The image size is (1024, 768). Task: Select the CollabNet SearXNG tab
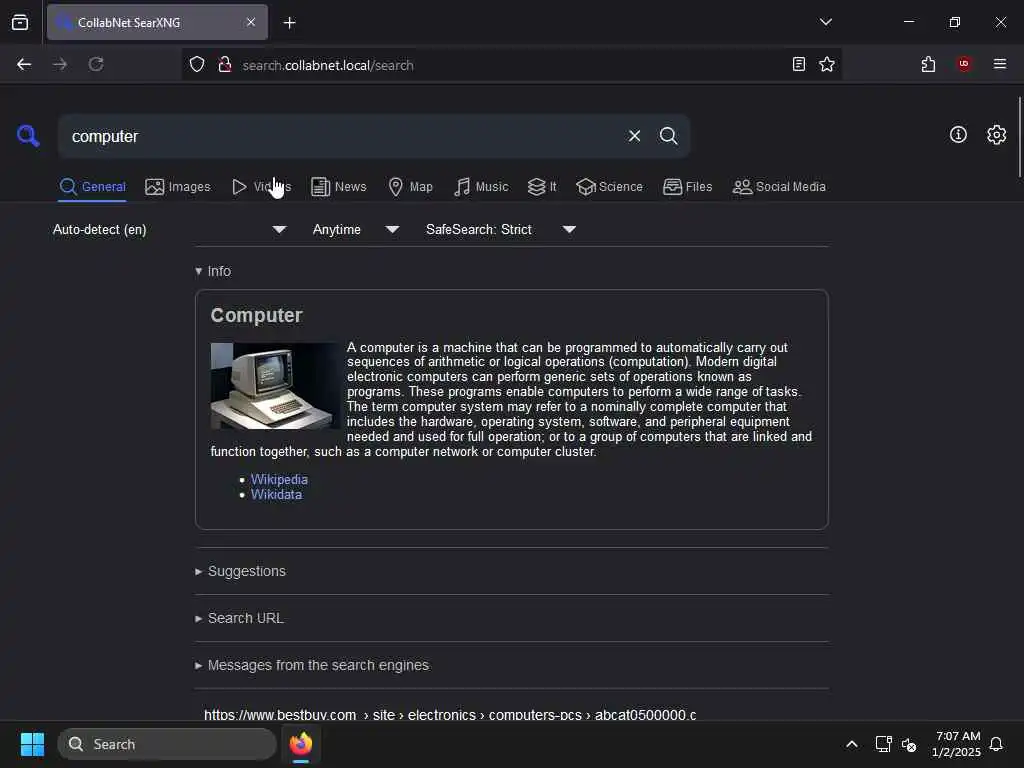point(157,22)
